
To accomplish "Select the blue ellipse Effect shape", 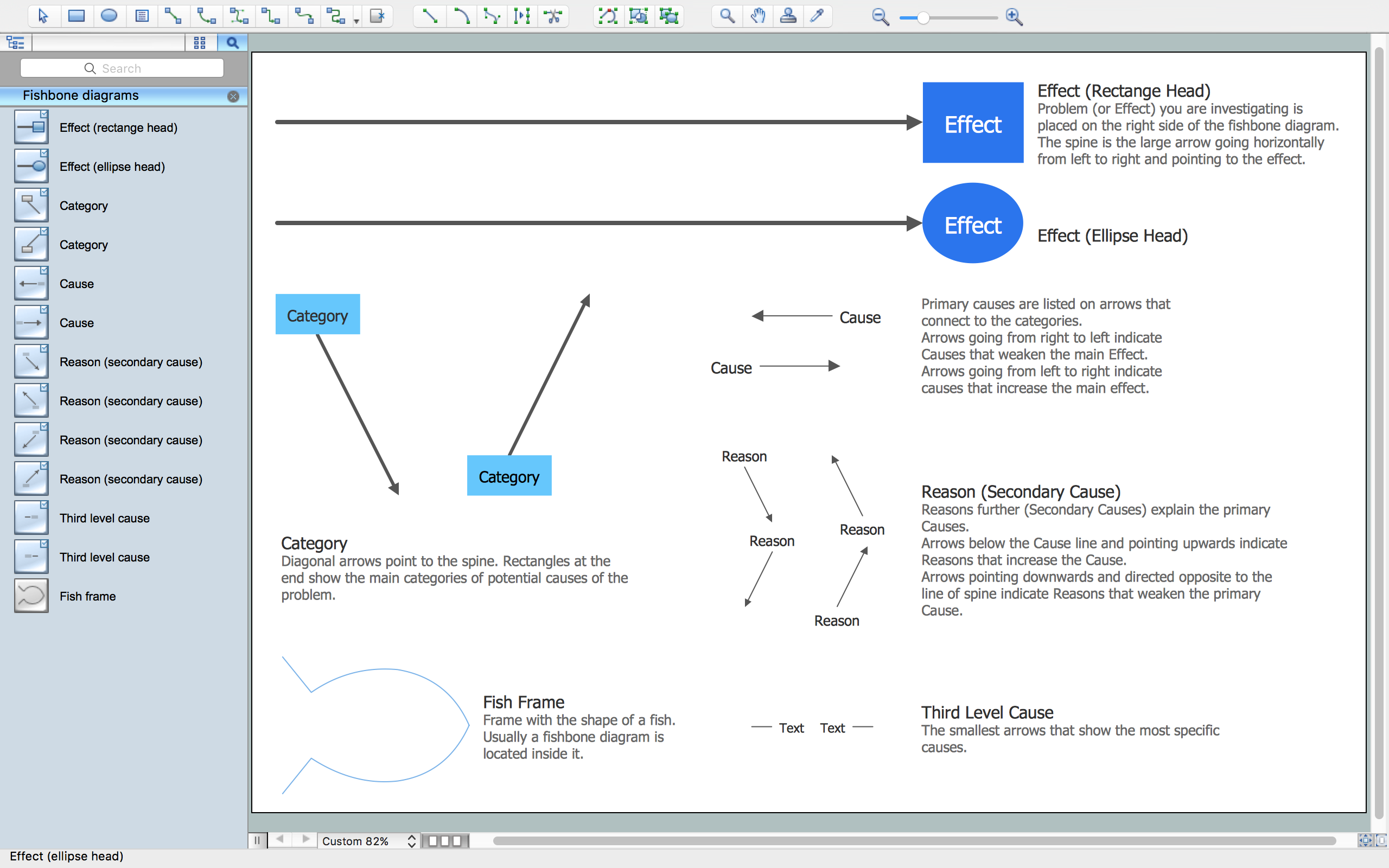I will click(x=973, y=224).
